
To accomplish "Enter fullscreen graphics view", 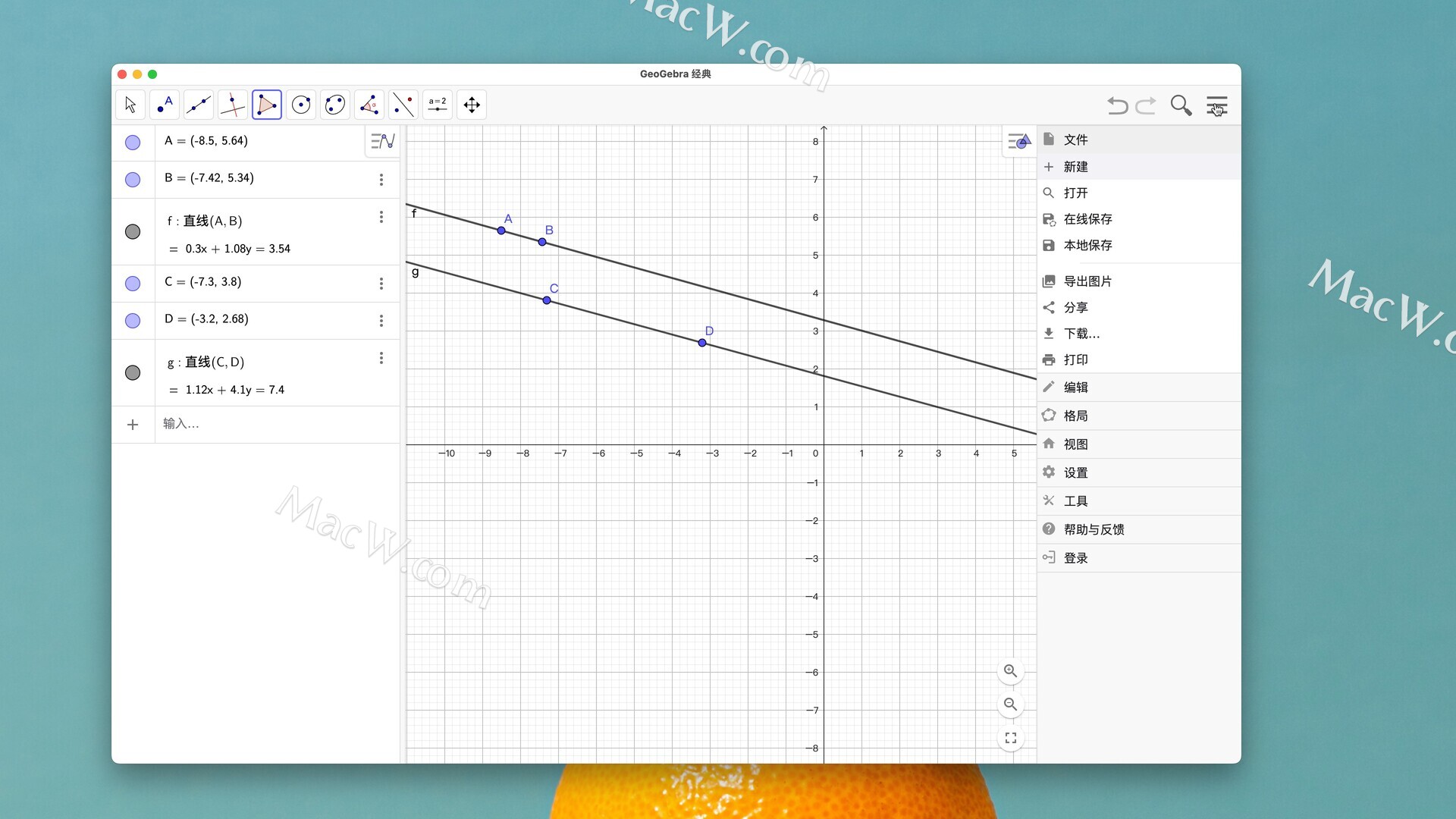I will click(x=1011, y=738).
